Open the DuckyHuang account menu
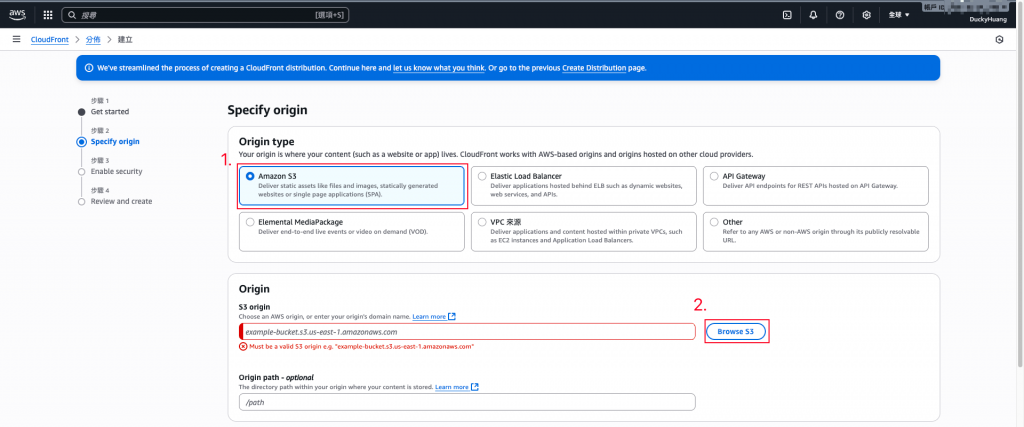Image resolution: width=1024 pixels, height=427 pixels. coord(988,20)
